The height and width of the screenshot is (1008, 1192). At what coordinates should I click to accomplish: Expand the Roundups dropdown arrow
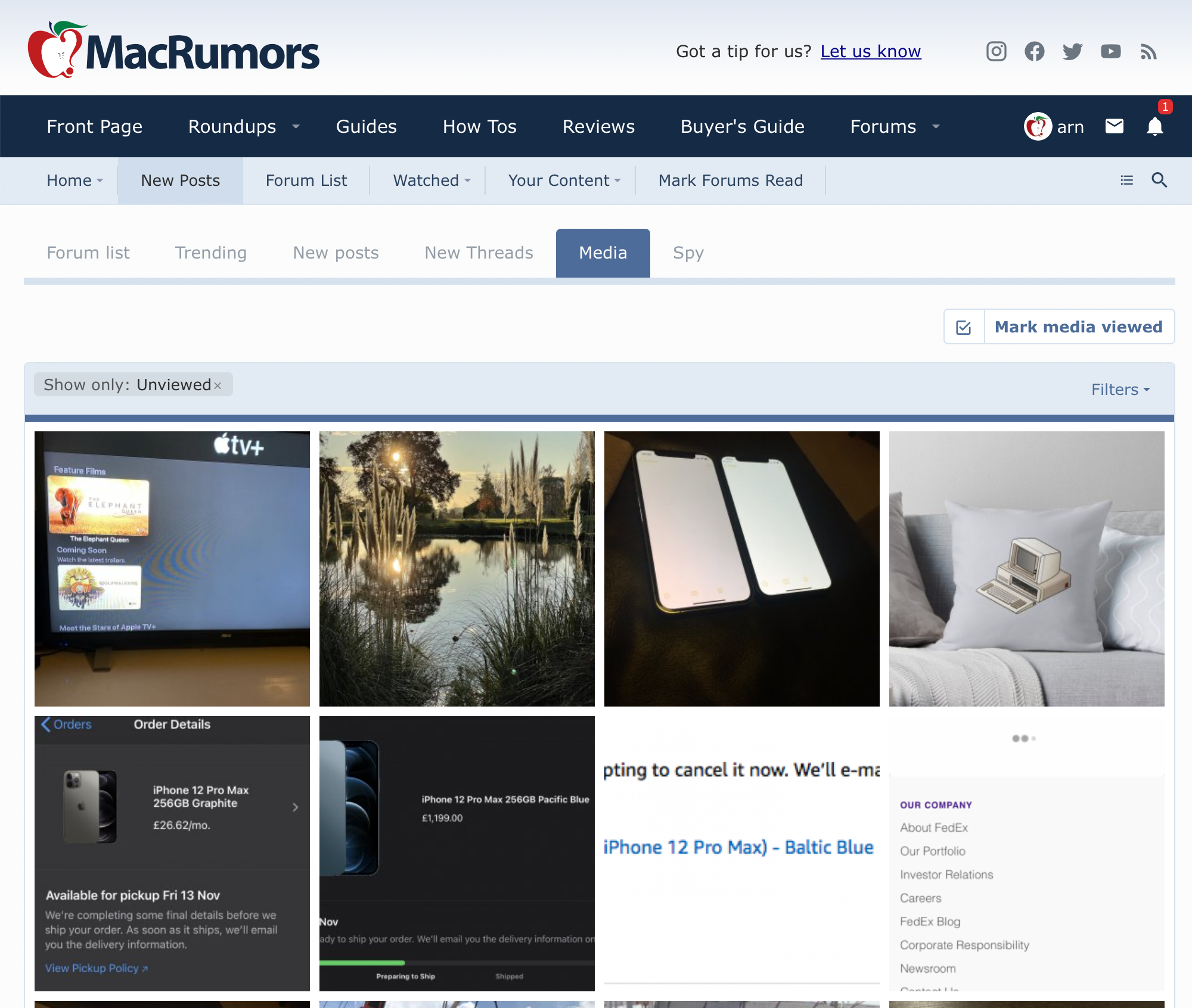[x=296, y=126]
